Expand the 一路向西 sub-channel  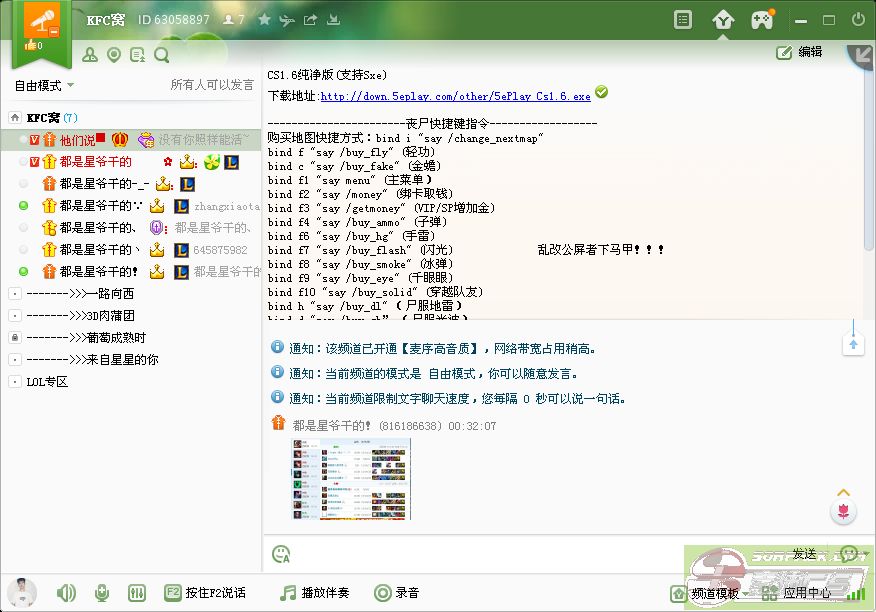pos(15,294)
